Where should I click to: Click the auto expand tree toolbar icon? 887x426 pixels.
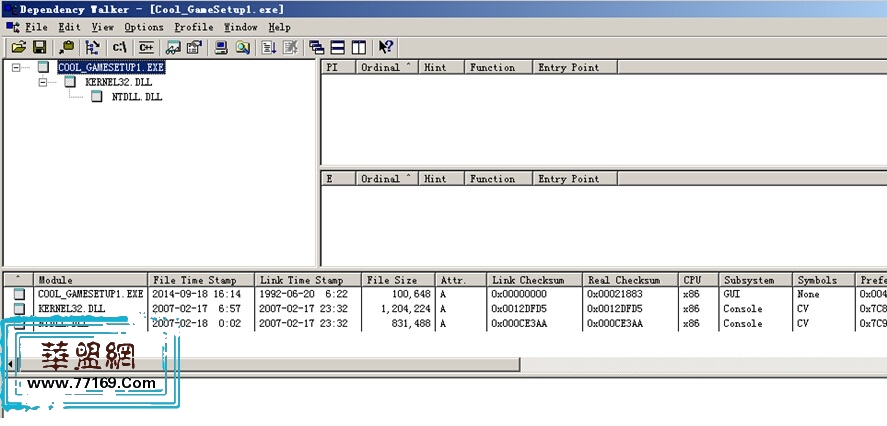coord(93,47)
